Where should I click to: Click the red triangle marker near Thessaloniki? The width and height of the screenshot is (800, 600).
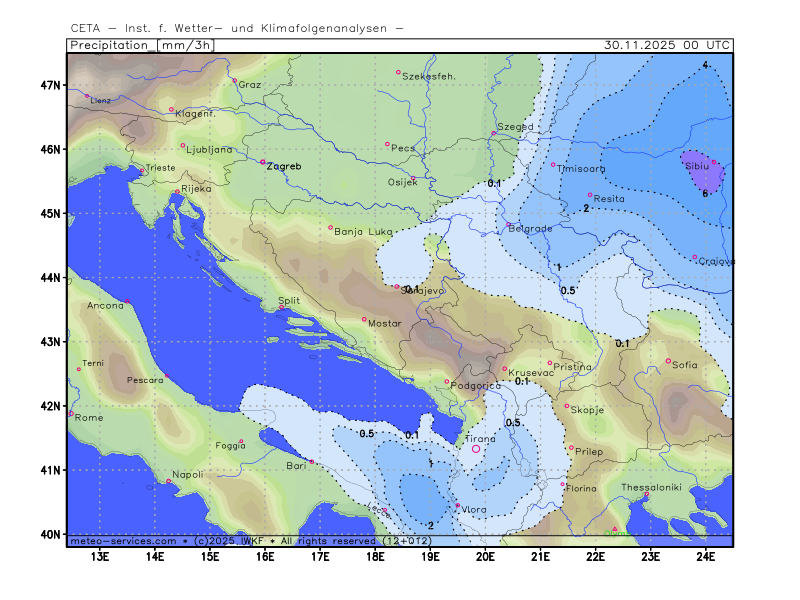pyautogui.click(x=615, y=529)
